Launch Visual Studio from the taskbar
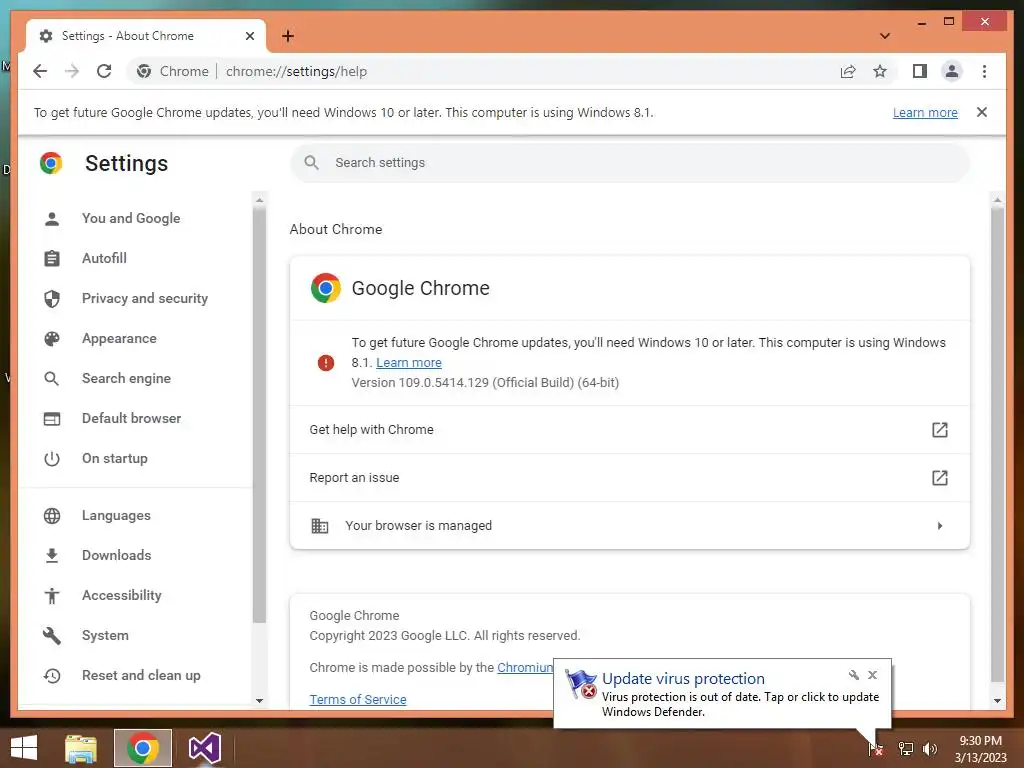 (204, 748)
